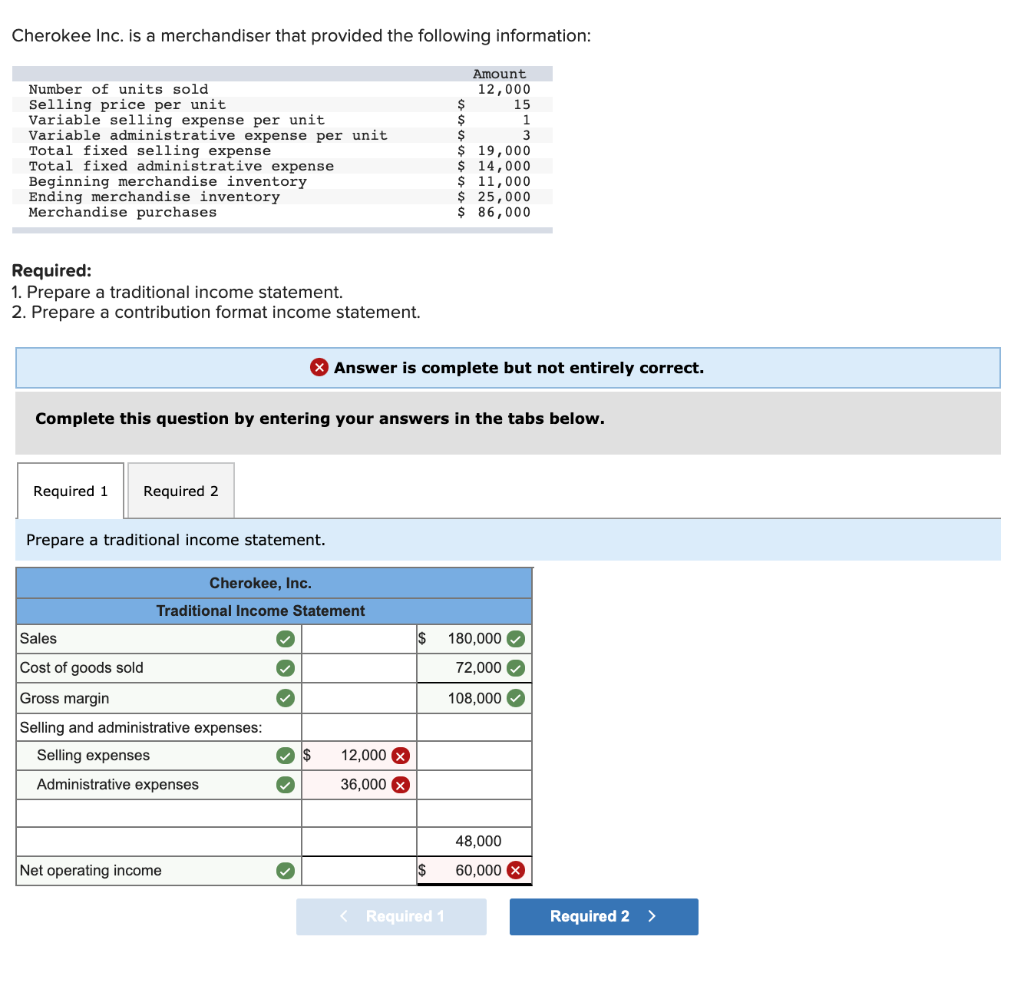Select the Sales amount cell showing 180,000
The image size is (1024, 1006).
click(474, 639)
